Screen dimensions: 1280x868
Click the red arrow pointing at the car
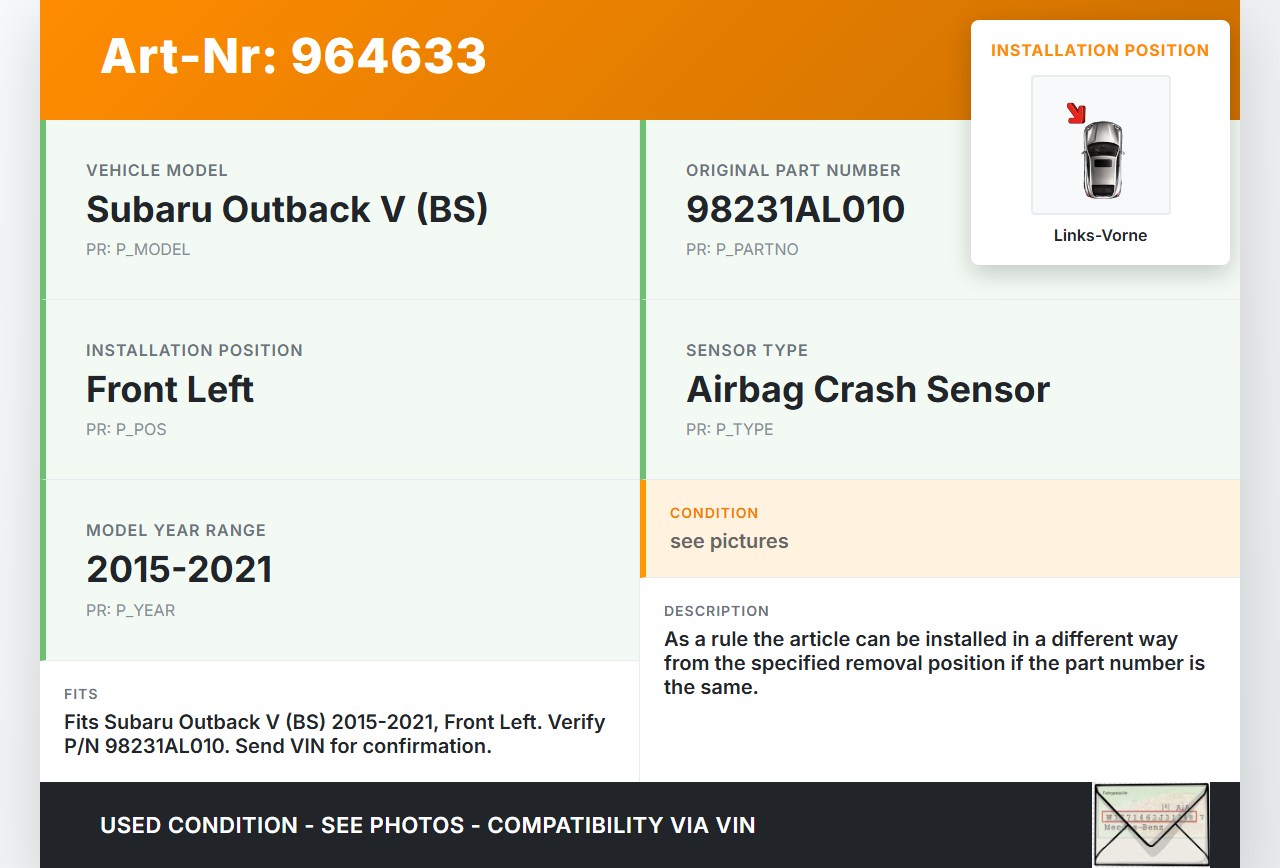pyautogui.click(x=1076, y=113)
